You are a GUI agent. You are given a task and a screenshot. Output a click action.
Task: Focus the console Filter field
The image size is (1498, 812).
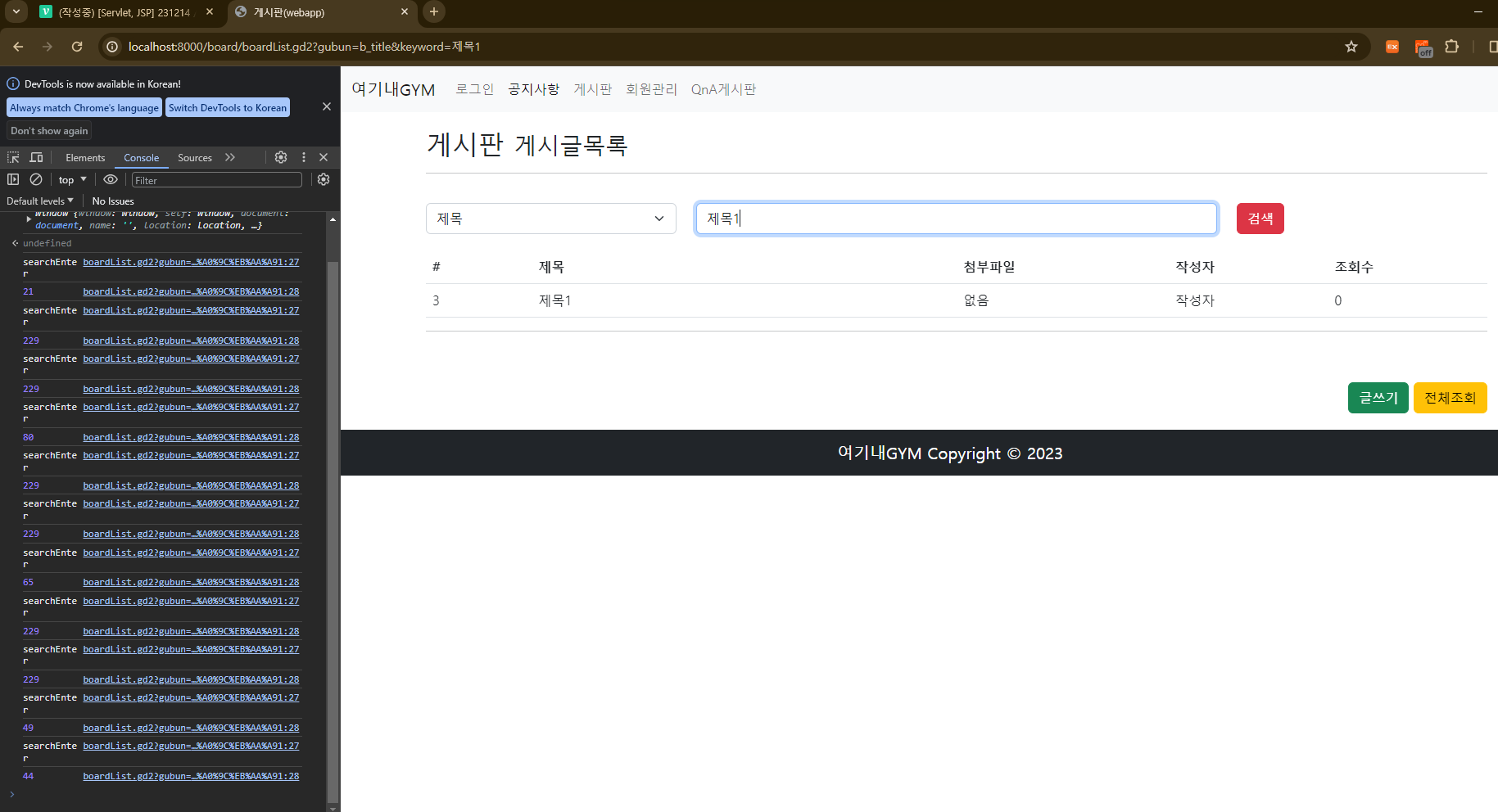216,180
